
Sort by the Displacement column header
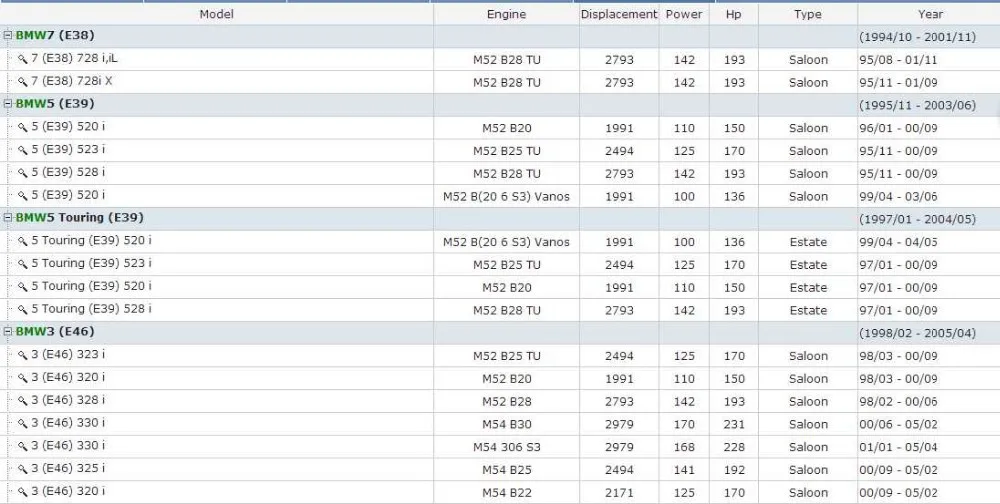619,14
